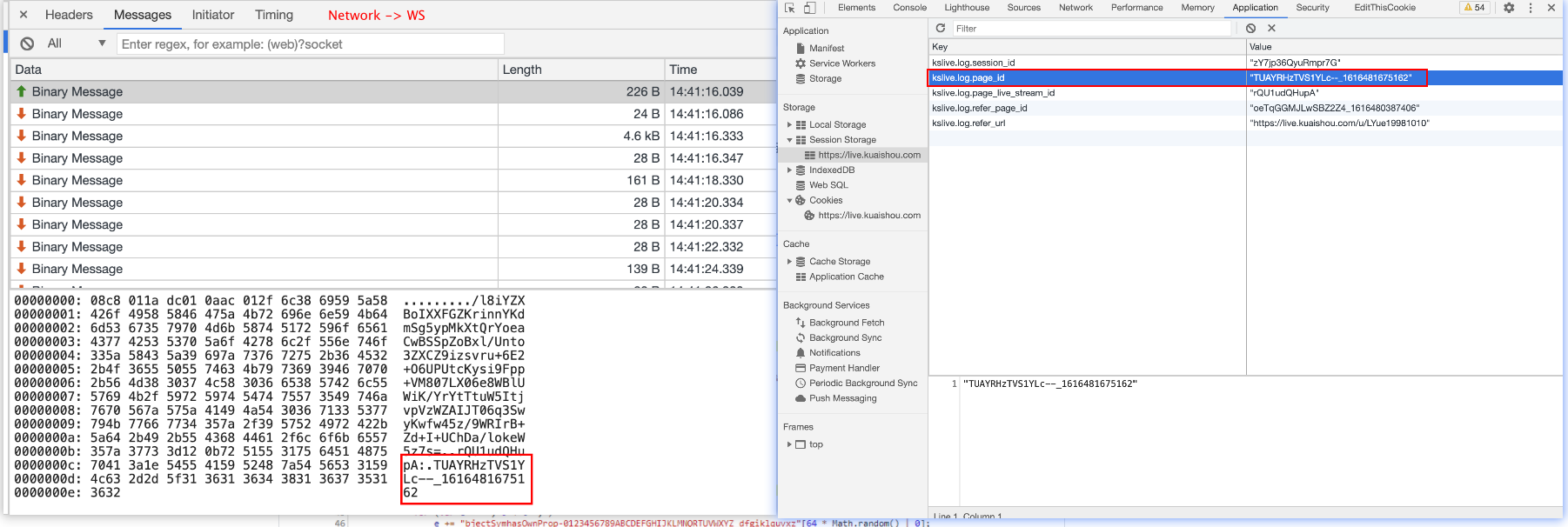Select the kslive.log.session_id row
This screenshot has height=527, width=1568.
1245,63
